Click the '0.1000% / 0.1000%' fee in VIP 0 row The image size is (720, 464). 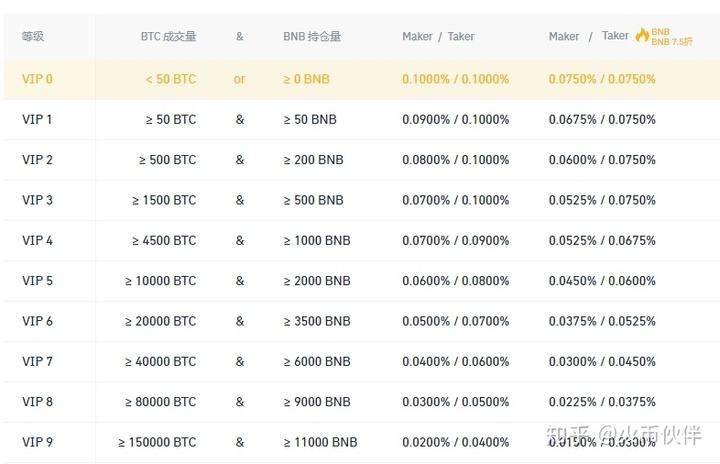coord(456,79)
